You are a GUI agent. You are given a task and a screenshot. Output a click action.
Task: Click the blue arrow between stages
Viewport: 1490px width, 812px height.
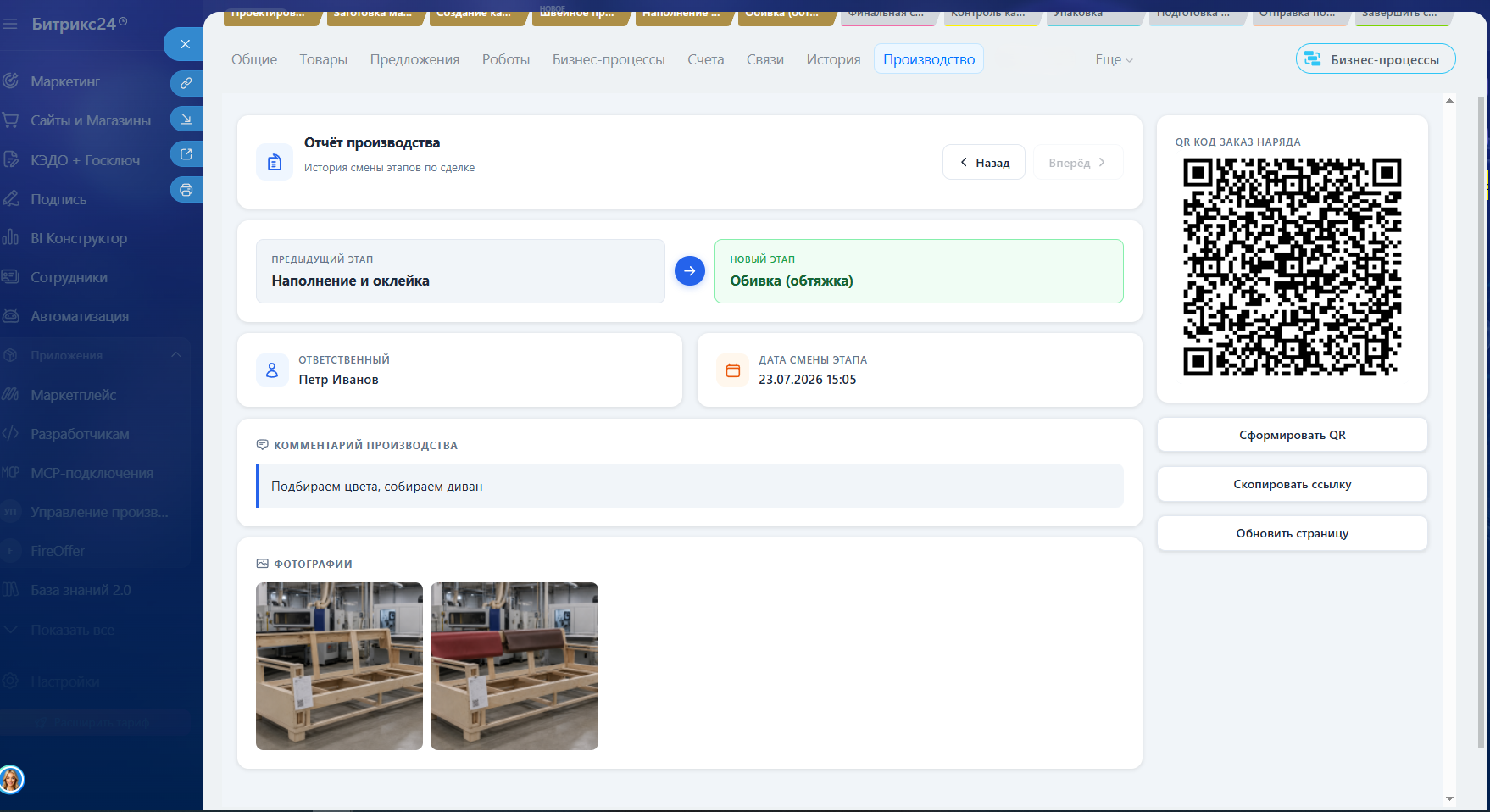click(690, 271)
